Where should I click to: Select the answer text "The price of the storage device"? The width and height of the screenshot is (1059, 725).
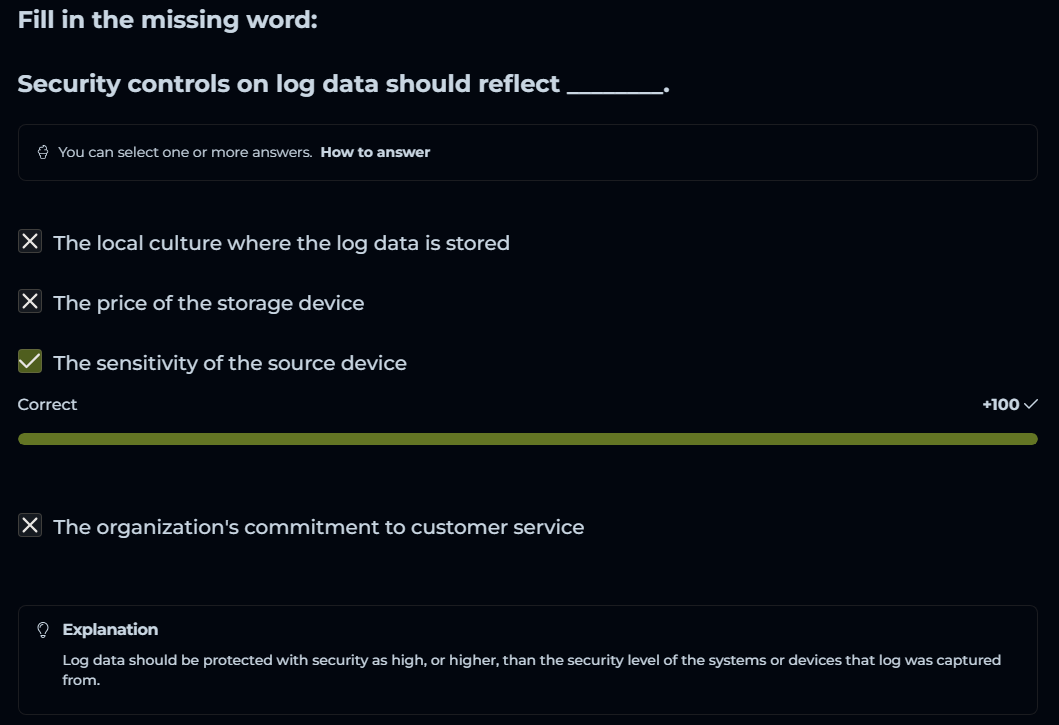coord(208,303)
